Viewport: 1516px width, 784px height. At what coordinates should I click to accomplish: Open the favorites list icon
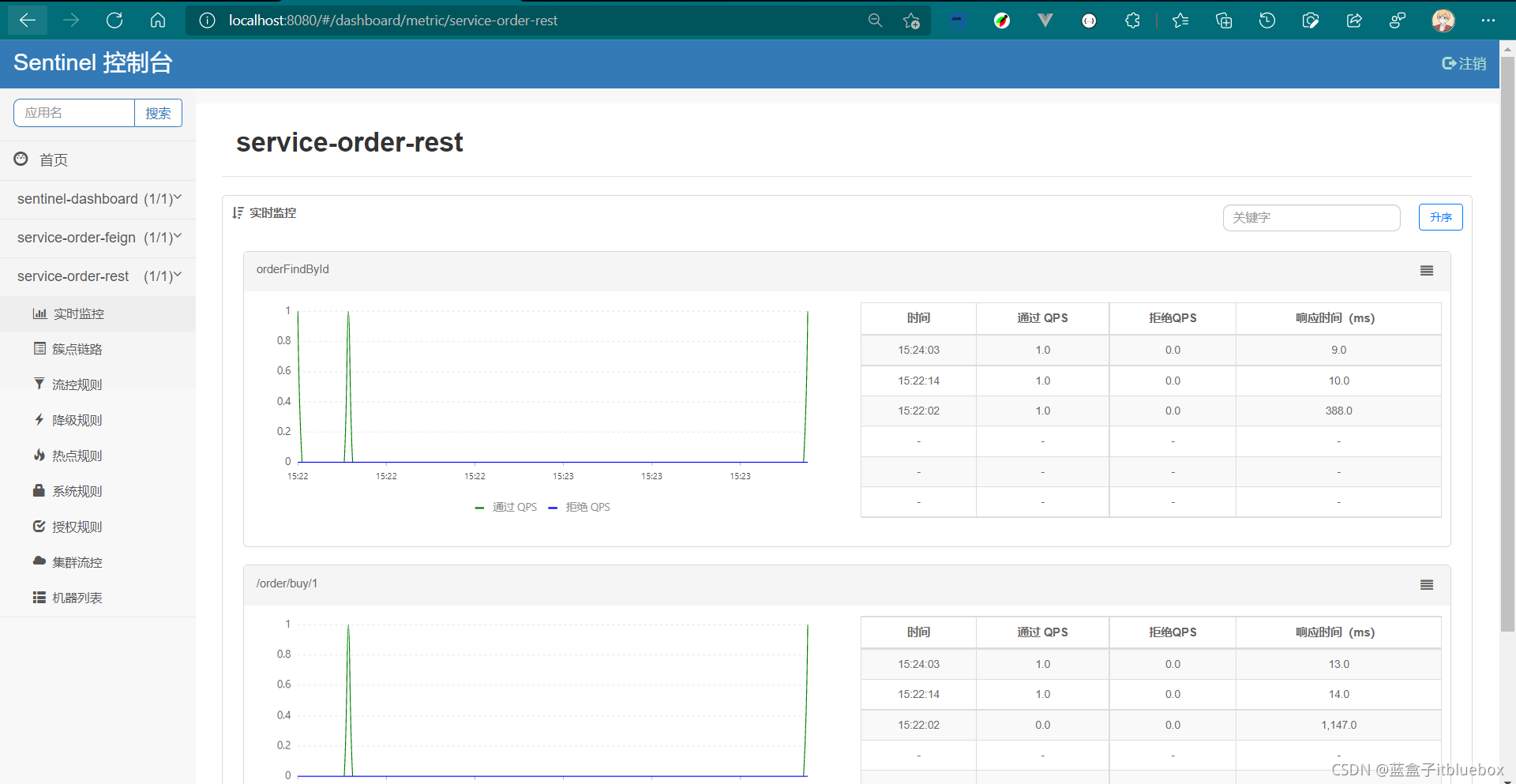tap(1180, 21)
